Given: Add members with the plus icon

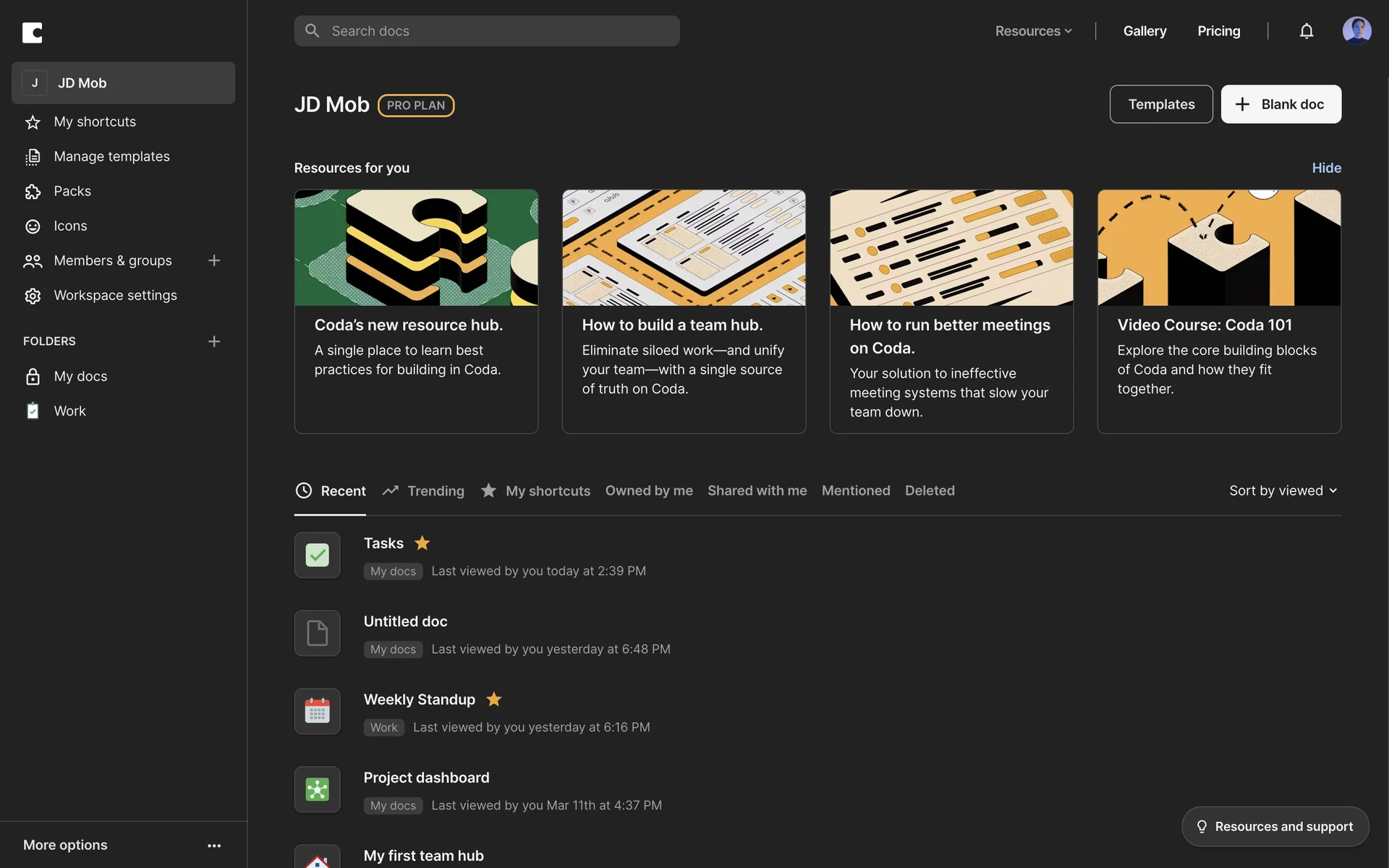Looking at the screenshot, I should 214,260.
